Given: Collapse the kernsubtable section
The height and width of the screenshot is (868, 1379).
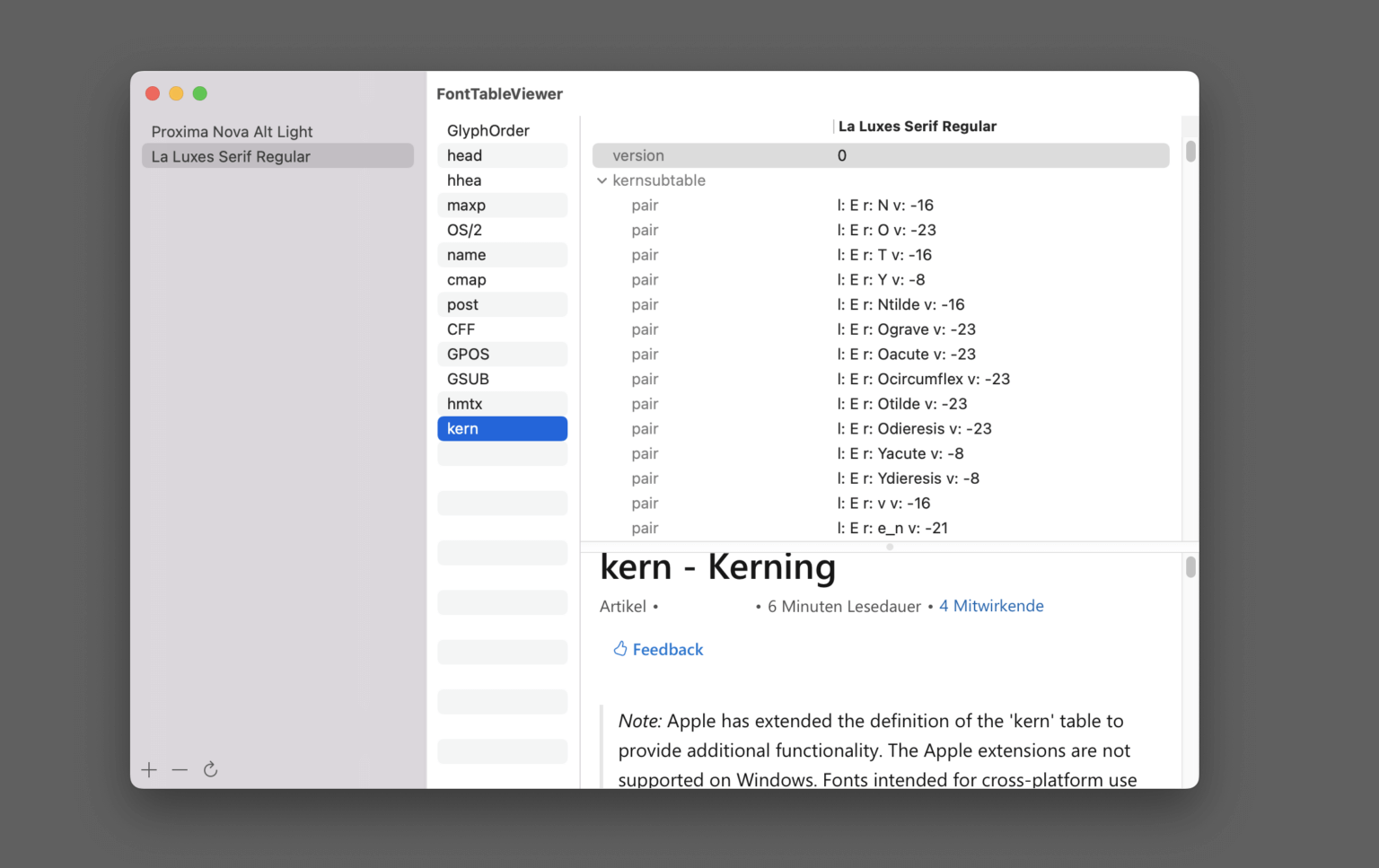Looking at the screenshot, I should click(602, 180).
